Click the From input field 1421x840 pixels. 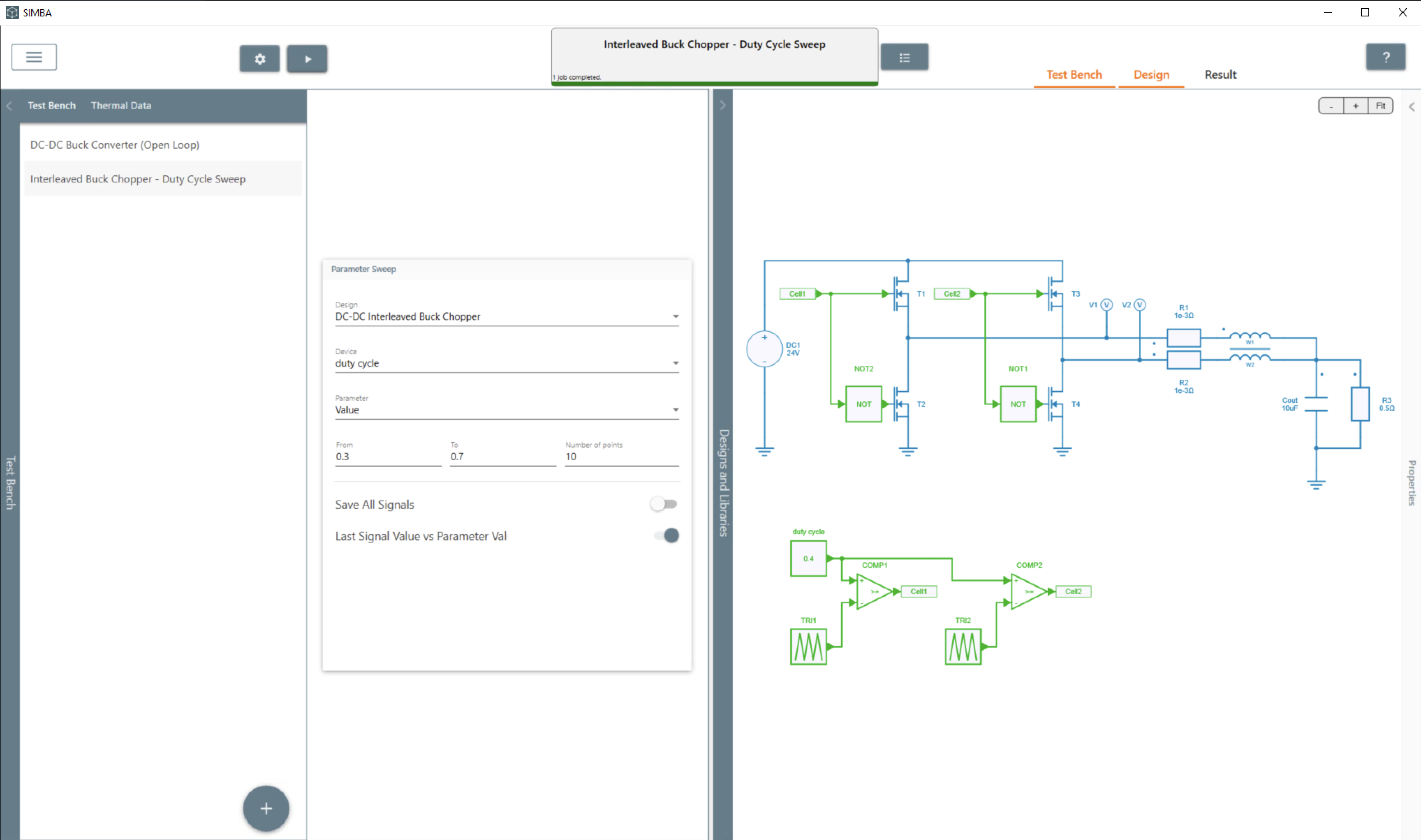(x=388, y=456)
